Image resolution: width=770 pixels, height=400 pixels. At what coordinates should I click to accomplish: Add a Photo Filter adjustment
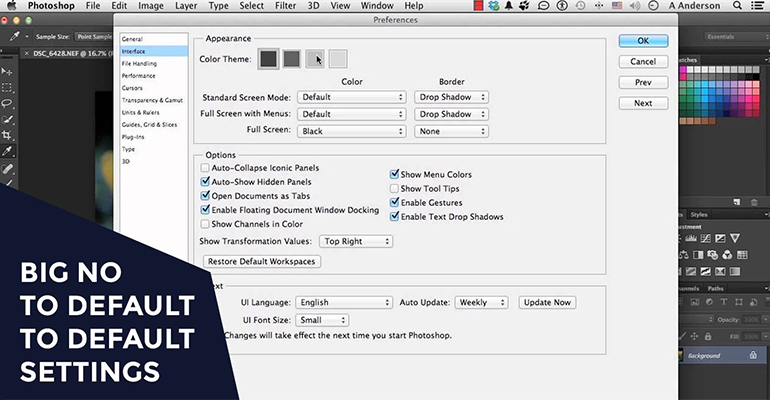[x=713, y=255]
